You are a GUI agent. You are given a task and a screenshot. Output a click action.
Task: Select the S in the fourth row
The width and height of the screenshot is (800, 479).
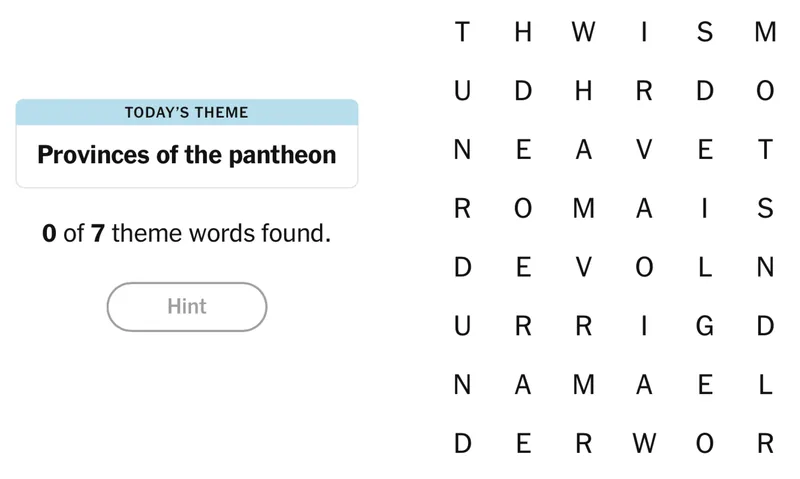coord(766,209)
